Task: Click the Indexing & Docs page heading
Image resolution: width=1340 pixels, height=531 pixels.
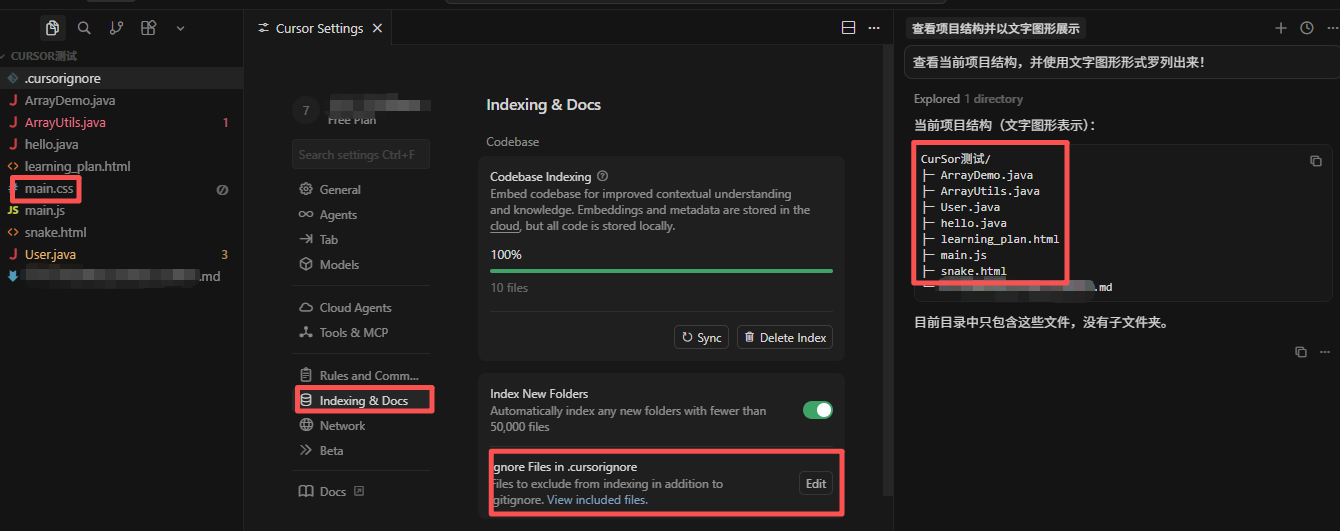Action: point(543,104)
